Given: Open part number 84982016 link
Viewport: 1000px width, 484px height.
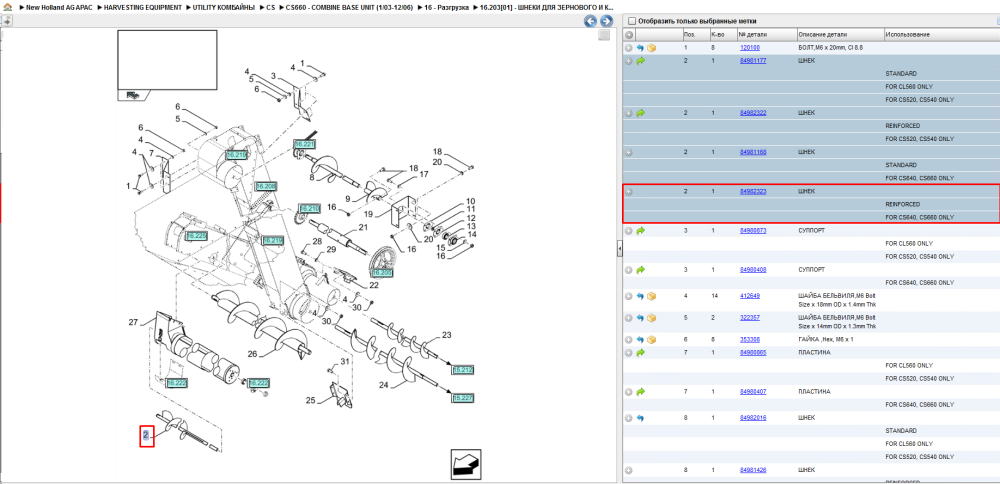Looking at the screenshot, I should 753,418.
